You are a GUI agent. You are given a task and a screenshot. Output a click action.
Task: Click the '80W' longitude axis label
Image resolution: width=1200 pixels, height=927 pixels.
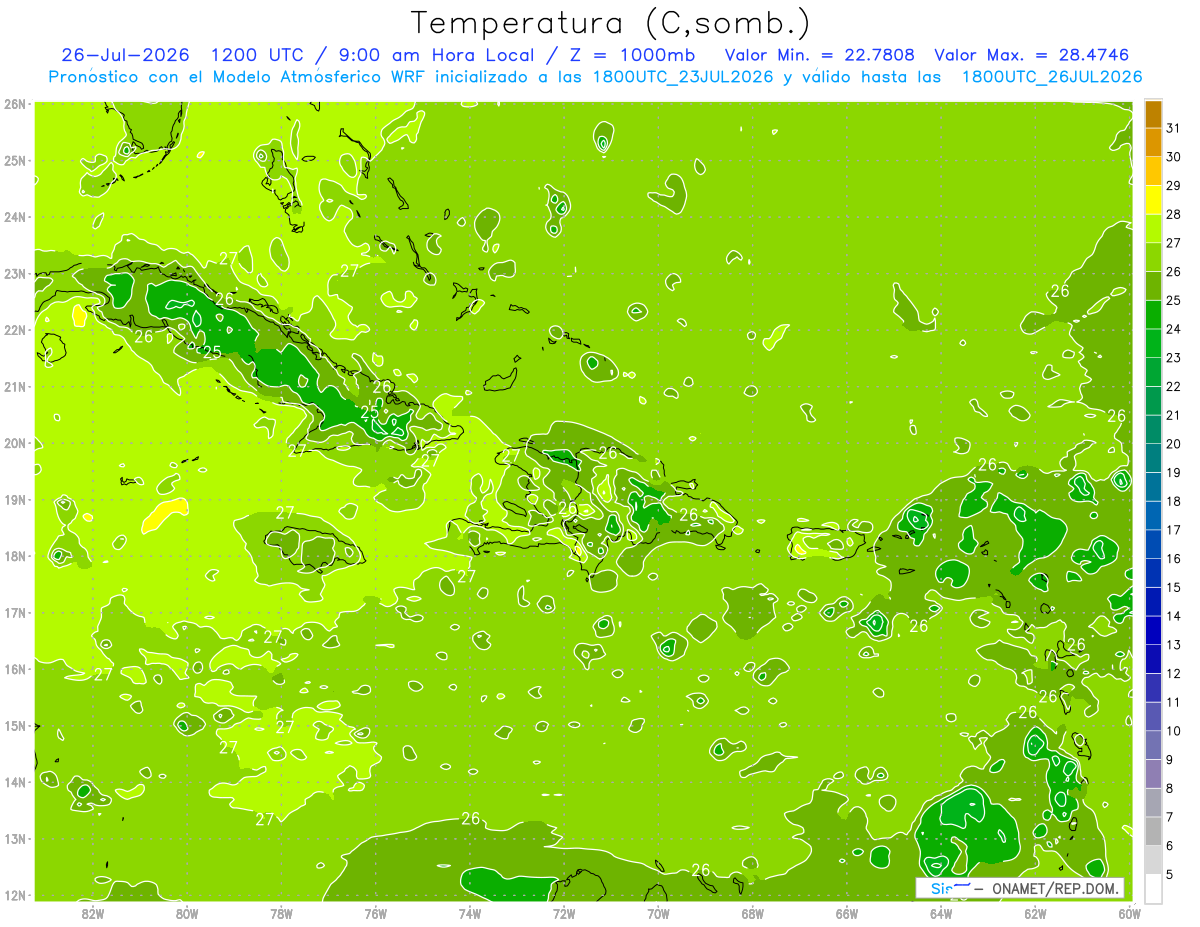[186, 913]
